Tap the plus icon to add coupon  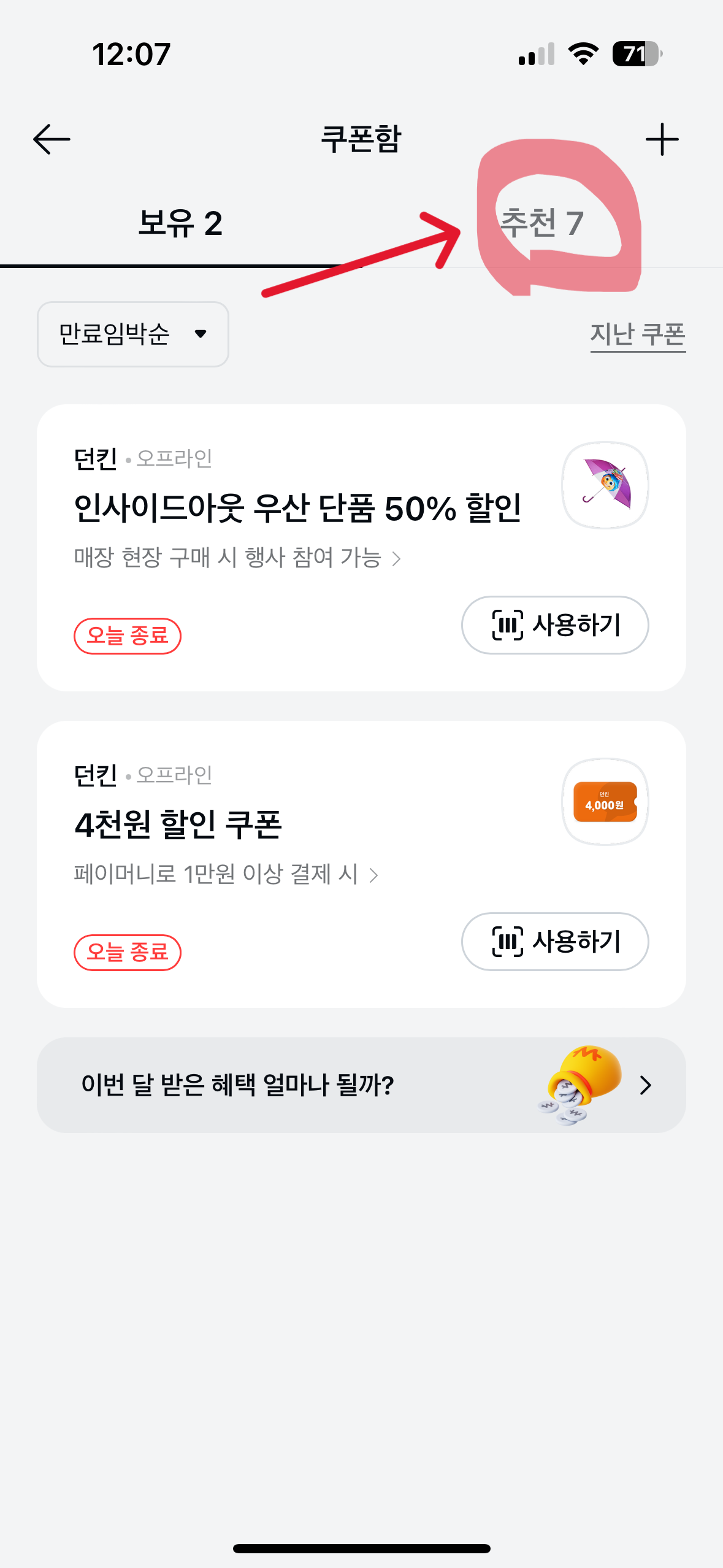pos(662,139)
